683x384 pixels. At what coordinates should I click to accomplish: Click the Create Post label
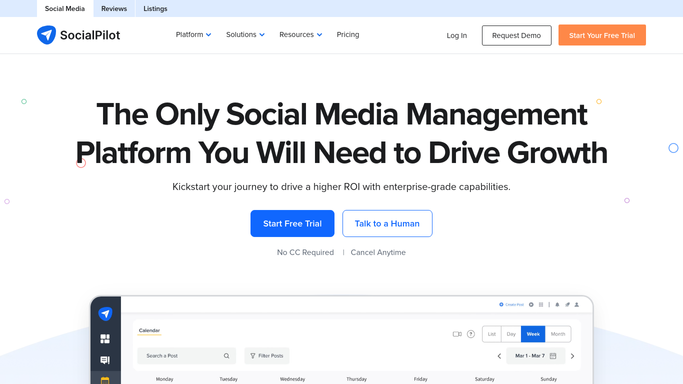click(x=514, y=305)
